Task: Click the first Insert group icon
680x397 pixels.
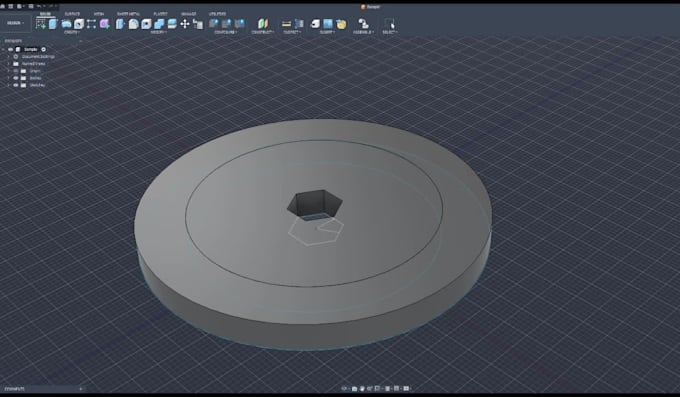Action: click(315, 24)
